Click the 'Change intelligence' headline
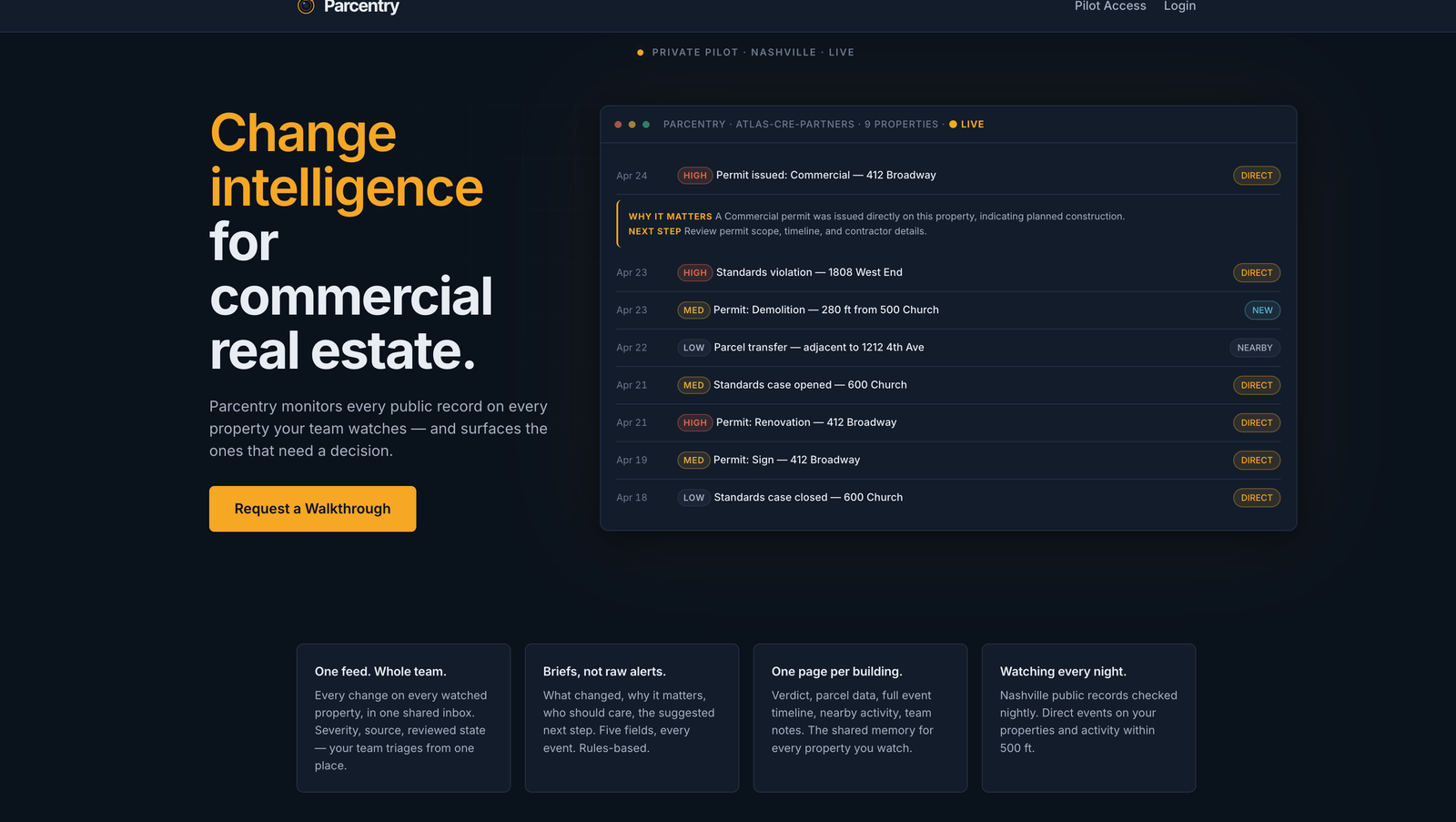 click(347, 160)
